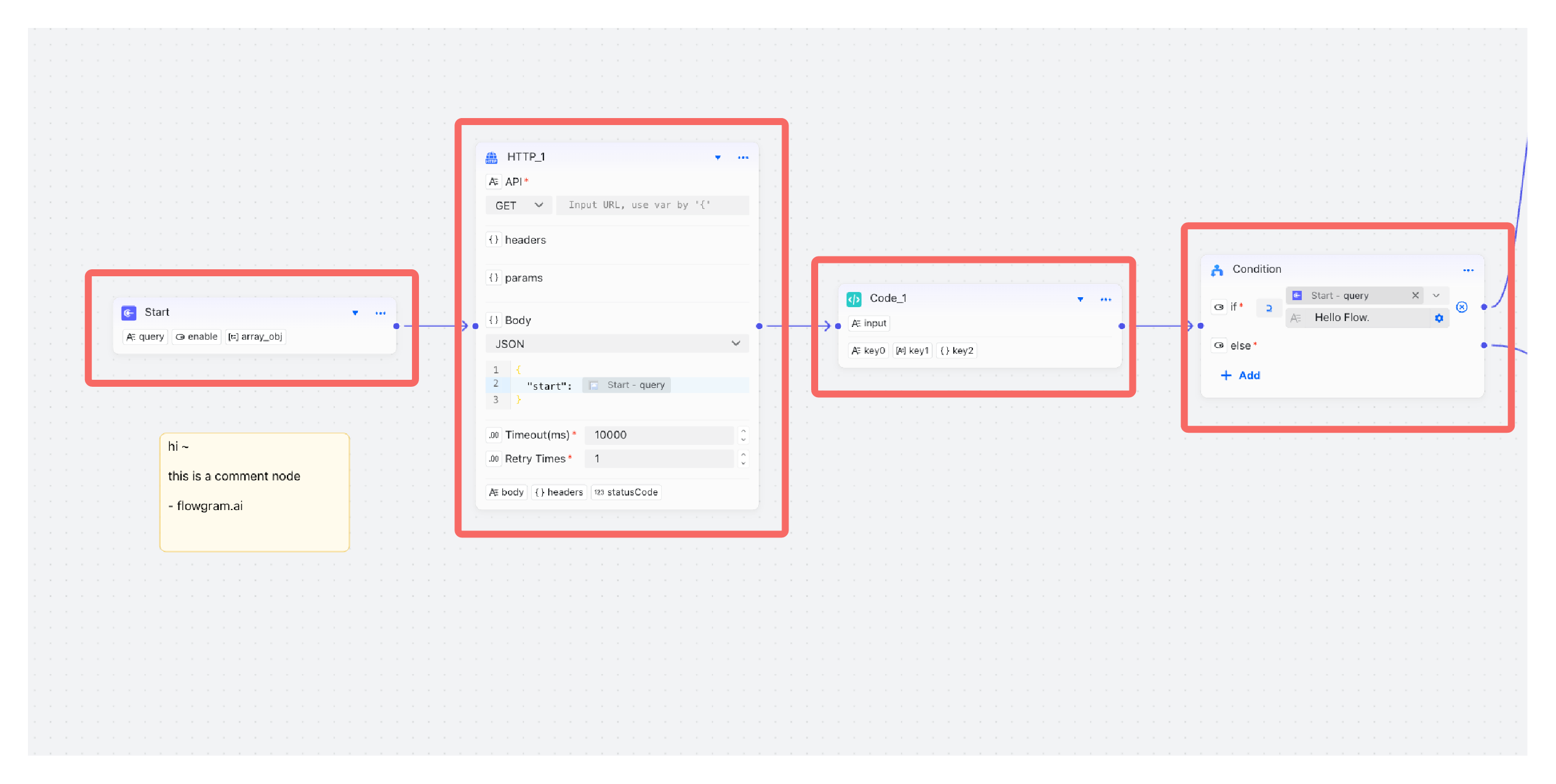Collapse the Code_1 node with triangle arrow

coord(1080,300)
